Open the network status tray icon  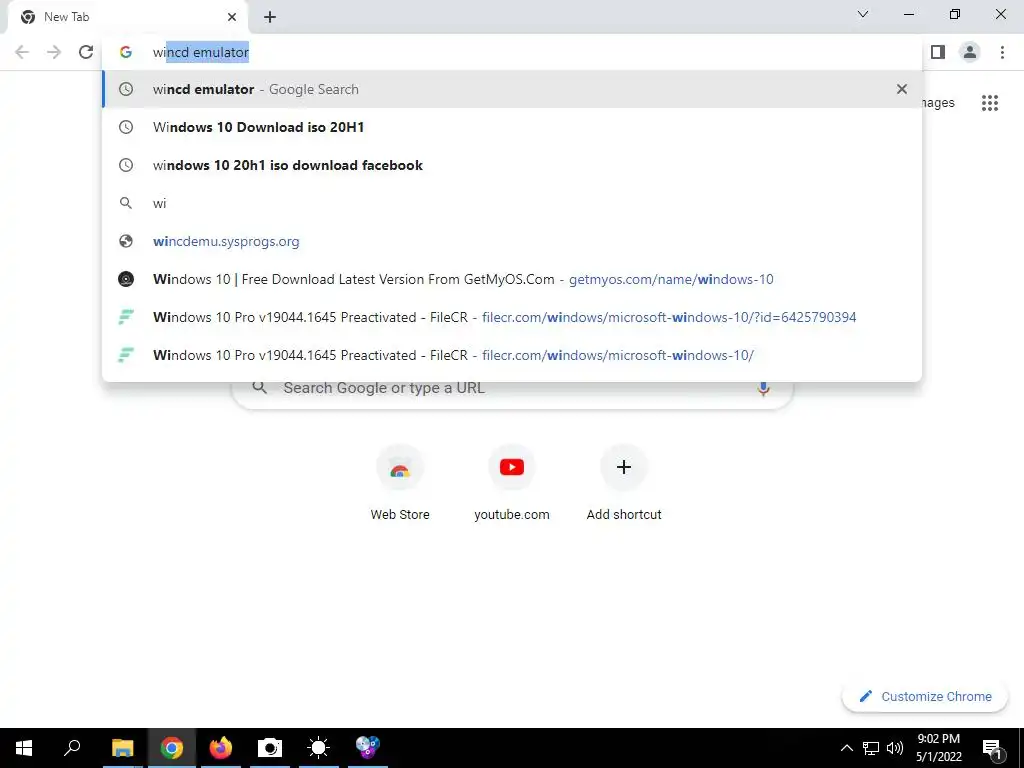pyautogui.click(x=871, y=748)
